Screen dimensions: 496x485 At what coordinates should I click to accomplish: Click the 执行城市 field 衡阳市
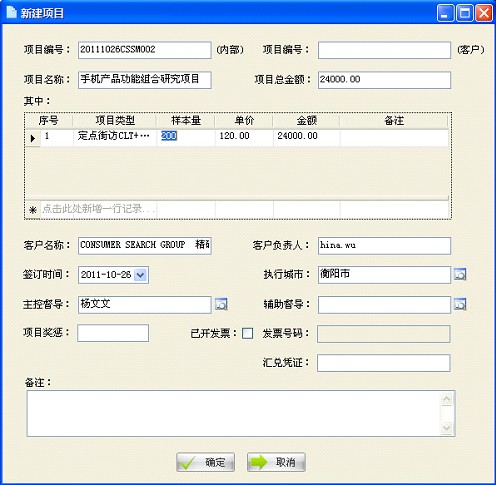click(384, 275)
